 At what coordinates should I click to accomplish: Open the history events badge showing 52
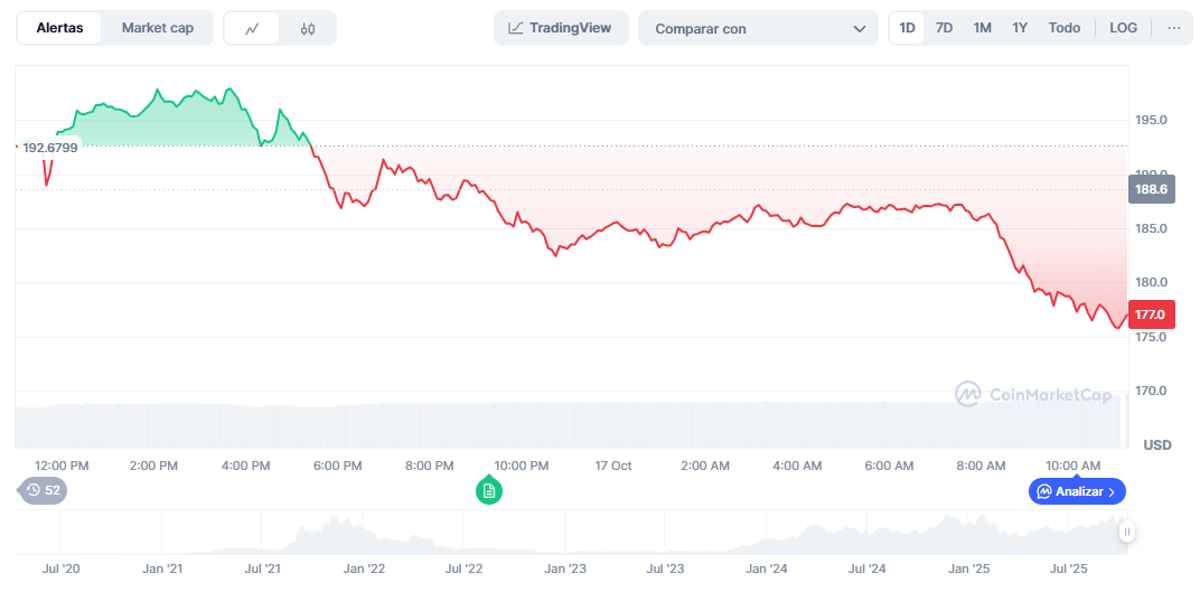43,490
